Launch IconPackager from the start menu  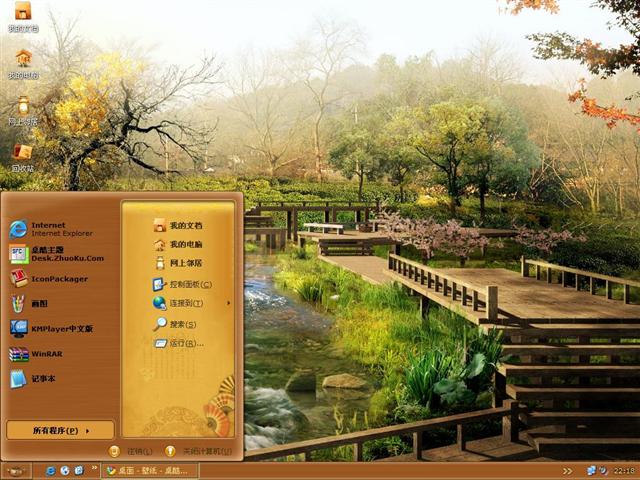[48, 279]
